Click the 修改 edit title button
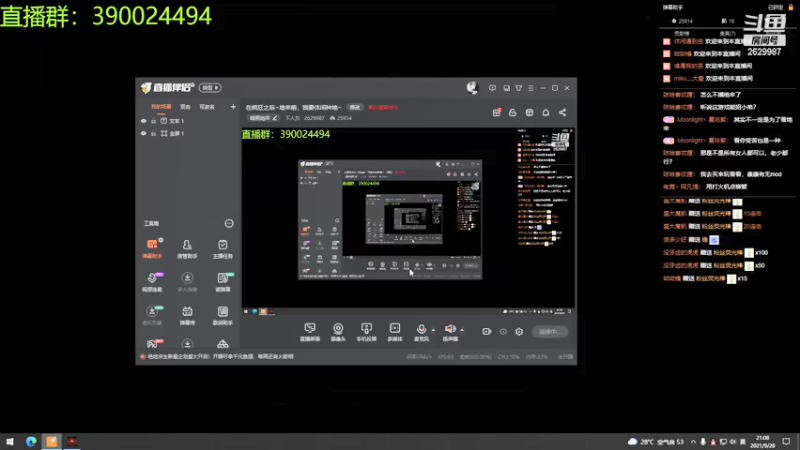Screen dimensions: 800x450 pyautogui.click(x=355, y=107)
